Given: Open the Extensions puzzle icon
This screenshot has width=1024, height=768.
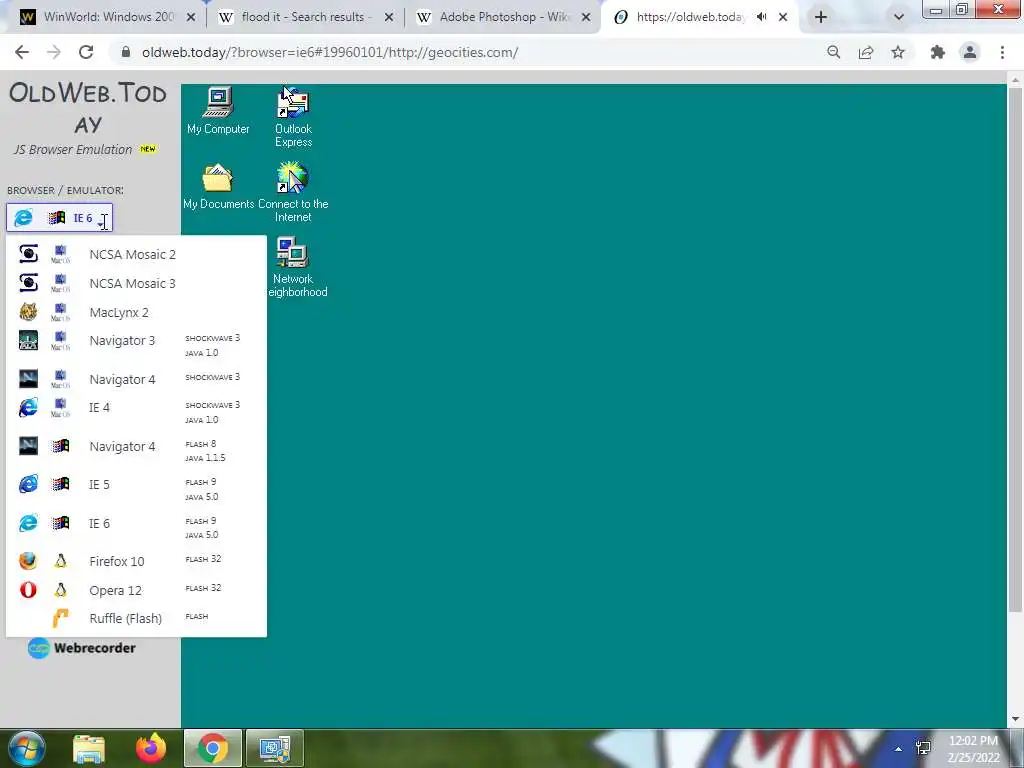Looking at the screenshot, I should [x=938, y=52].
